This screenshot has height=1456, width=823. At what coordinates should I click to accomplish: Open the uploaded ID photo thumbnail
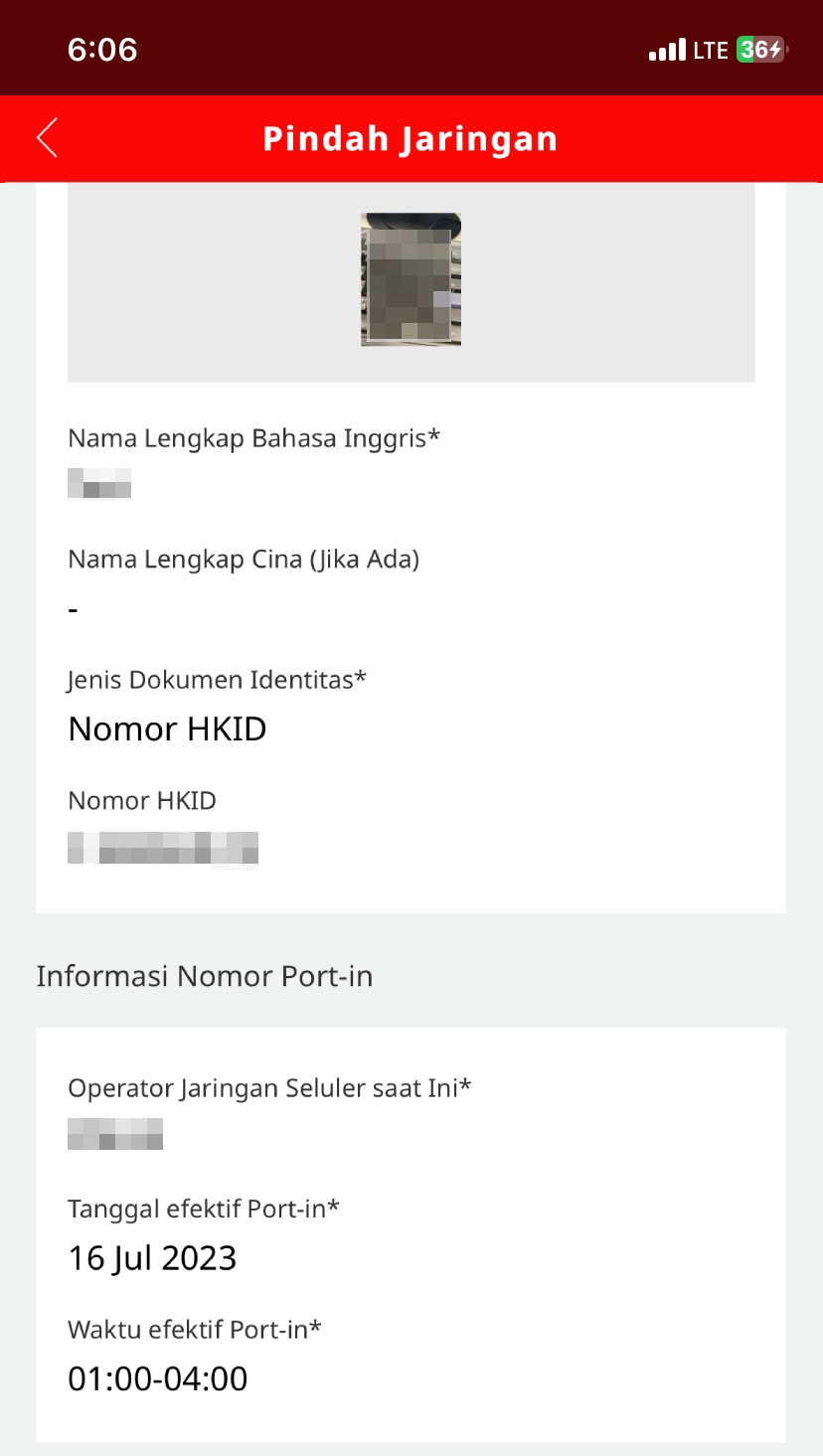[x=411, y=279]
